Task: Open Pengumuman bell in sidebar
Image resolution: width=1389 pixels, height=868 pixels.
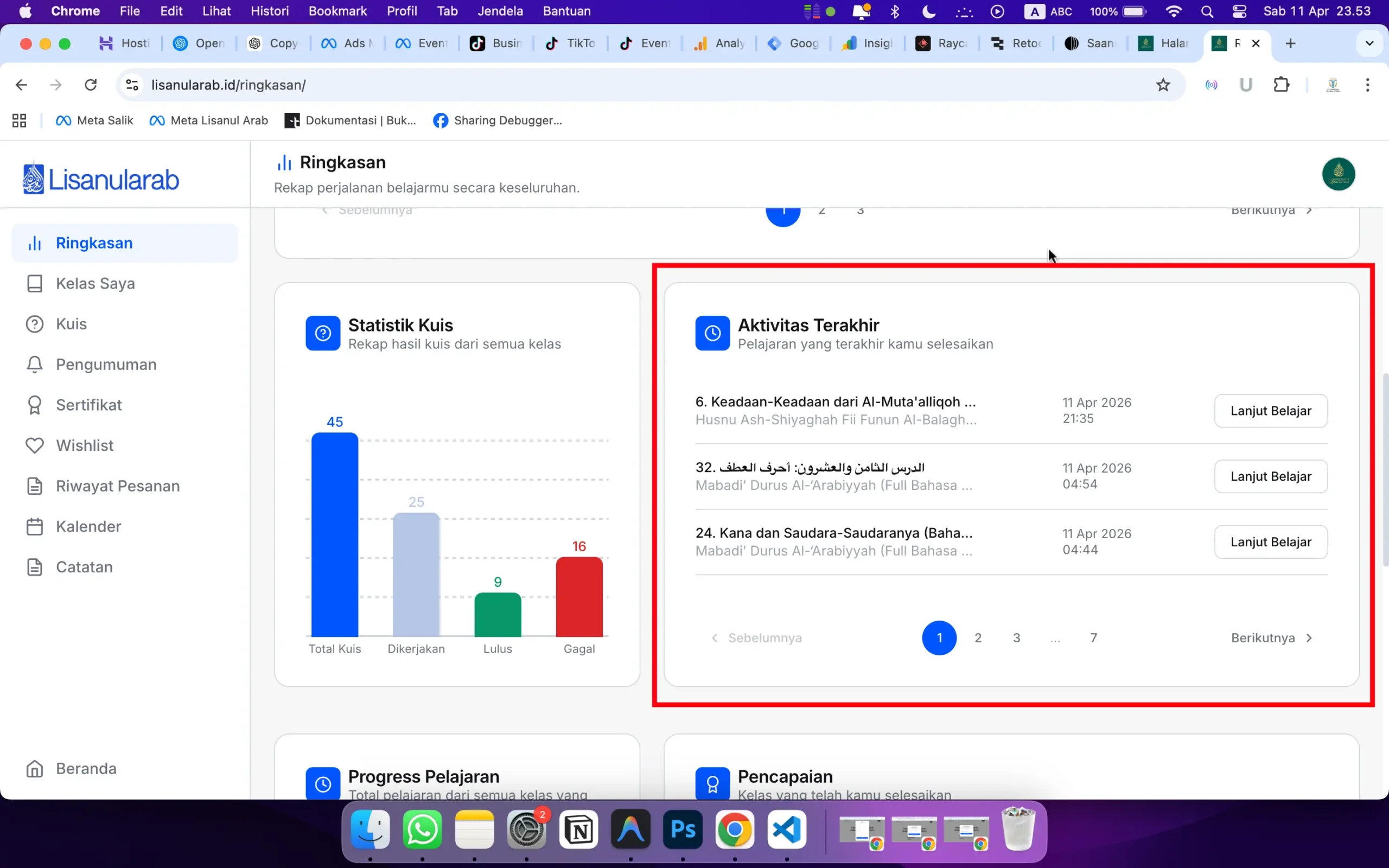Action: click(x=34, y=365)
